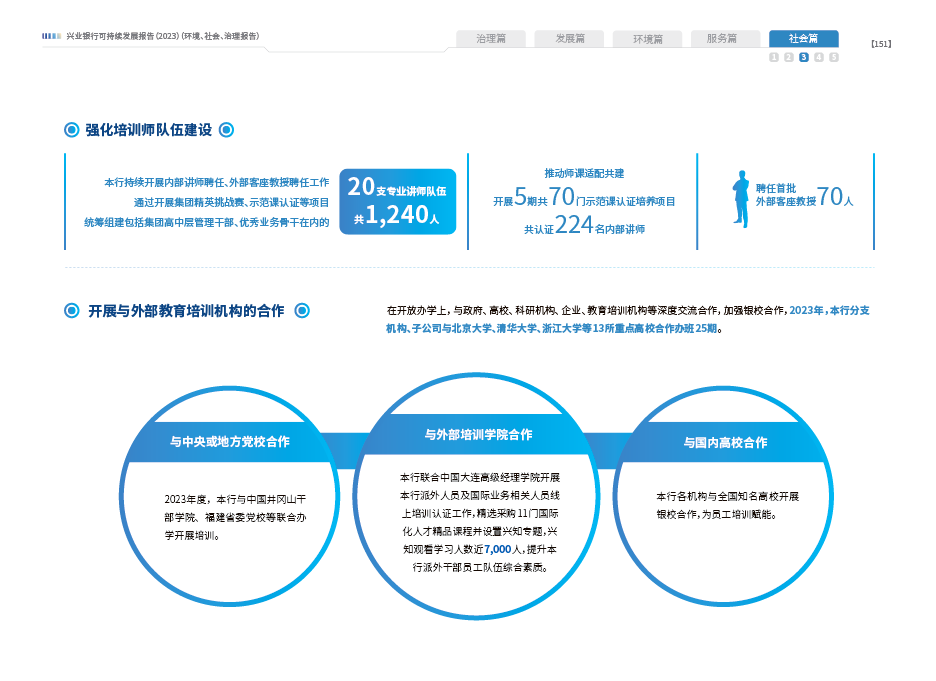Click circle icon left of 开展与外部教育培训机构的合作
The height and width of the screenshot is (681, 936).
click(71, 311)
